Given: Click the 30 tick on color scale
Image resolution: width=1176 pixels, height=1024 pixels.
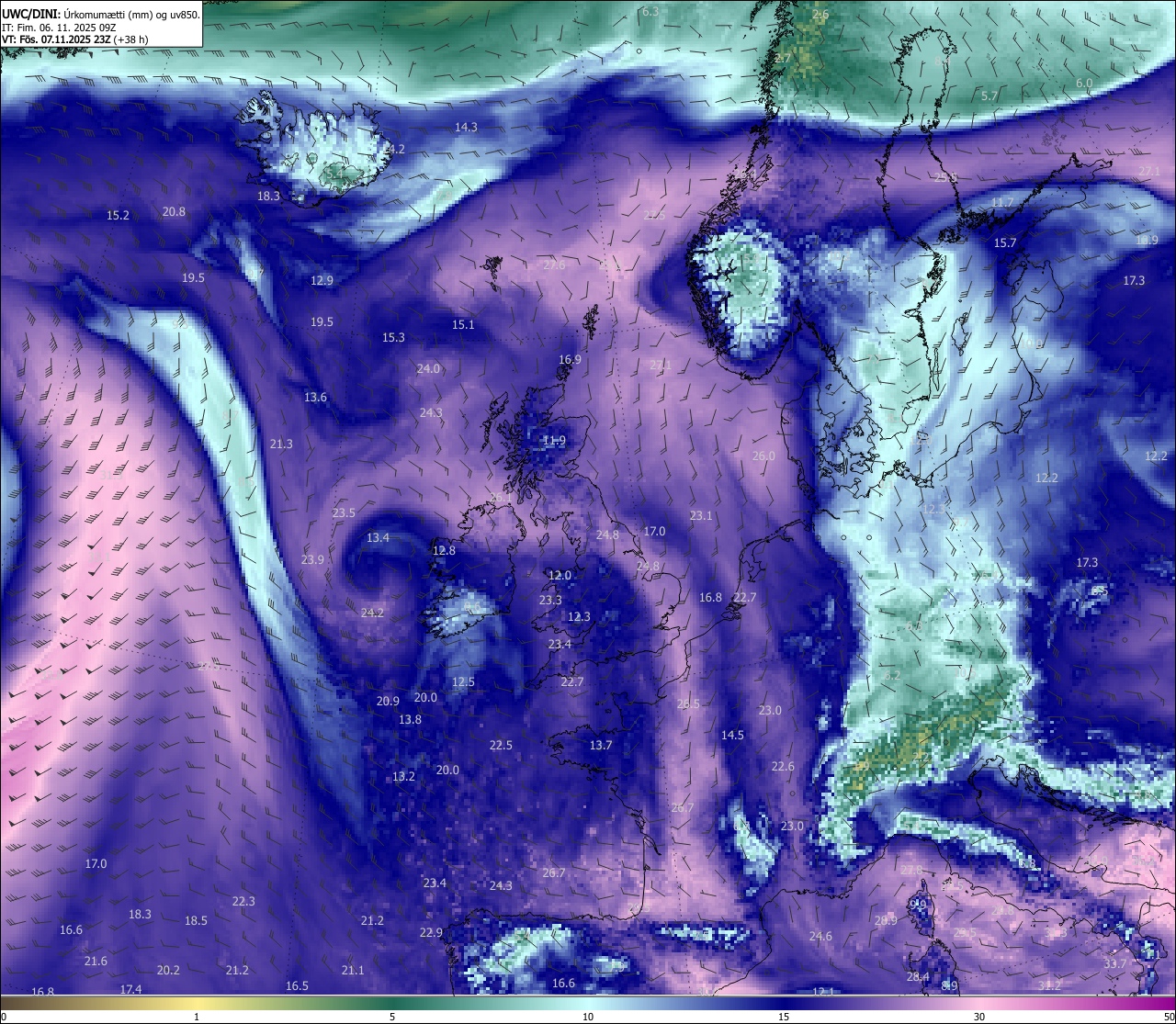Looking at the screenshot, I should (979, 1017).
